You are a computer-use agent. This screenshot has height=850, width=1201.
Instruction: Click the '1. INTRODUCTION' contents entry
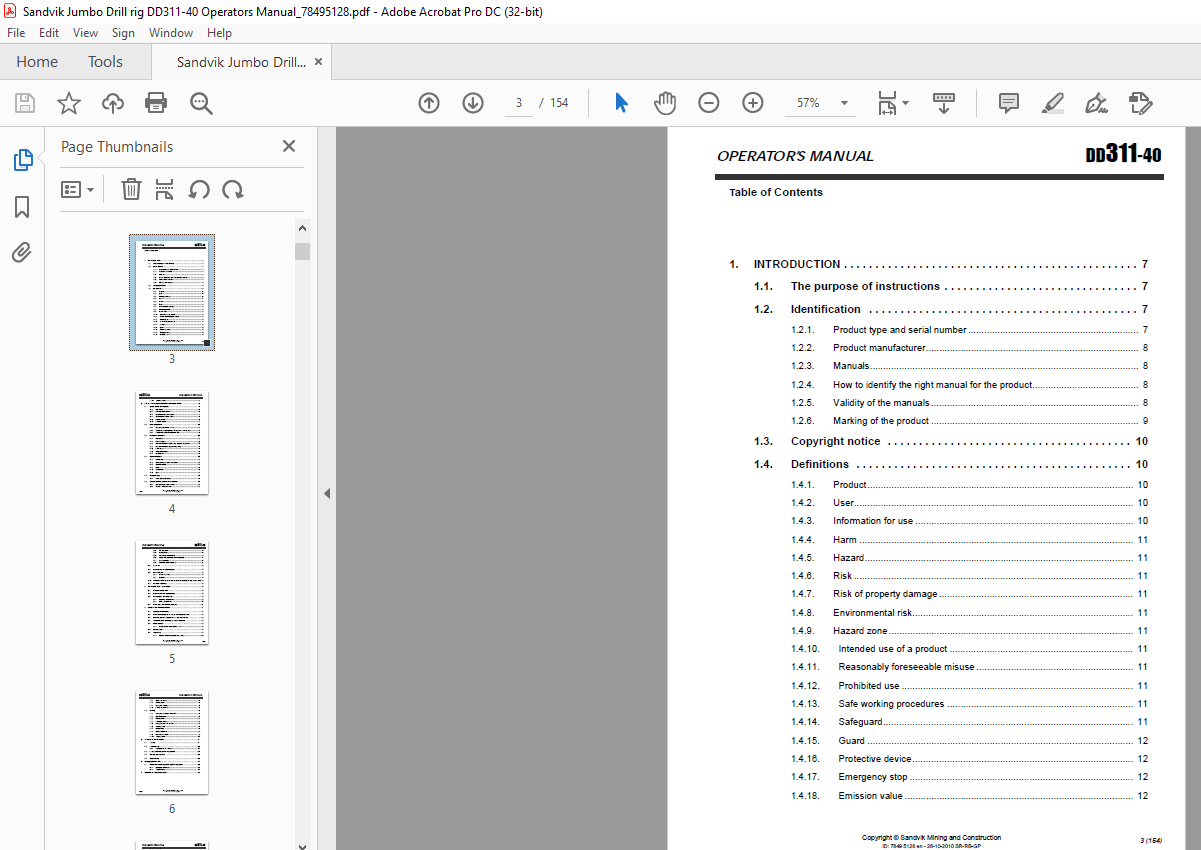938,264
